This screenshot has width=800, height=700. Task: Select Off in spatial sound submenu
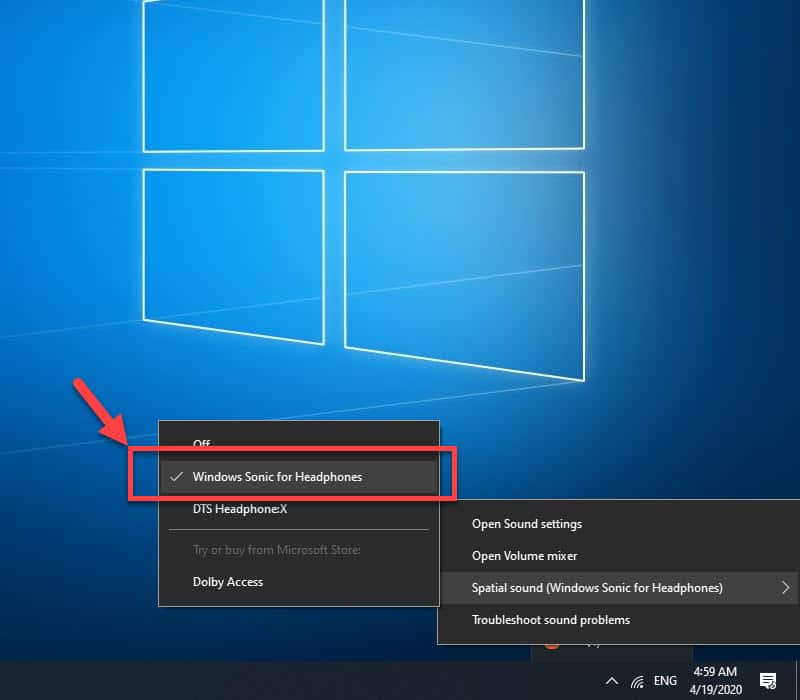[299, 443]
